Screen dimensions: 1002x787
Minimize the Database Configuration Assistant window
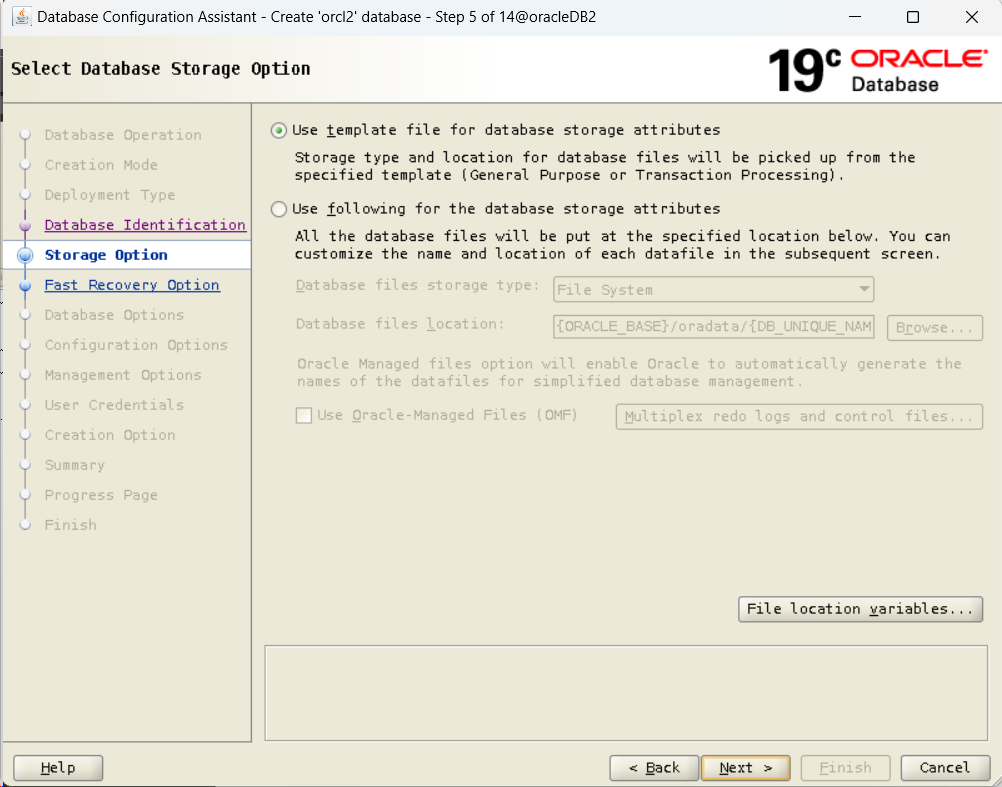coord(855,17)
